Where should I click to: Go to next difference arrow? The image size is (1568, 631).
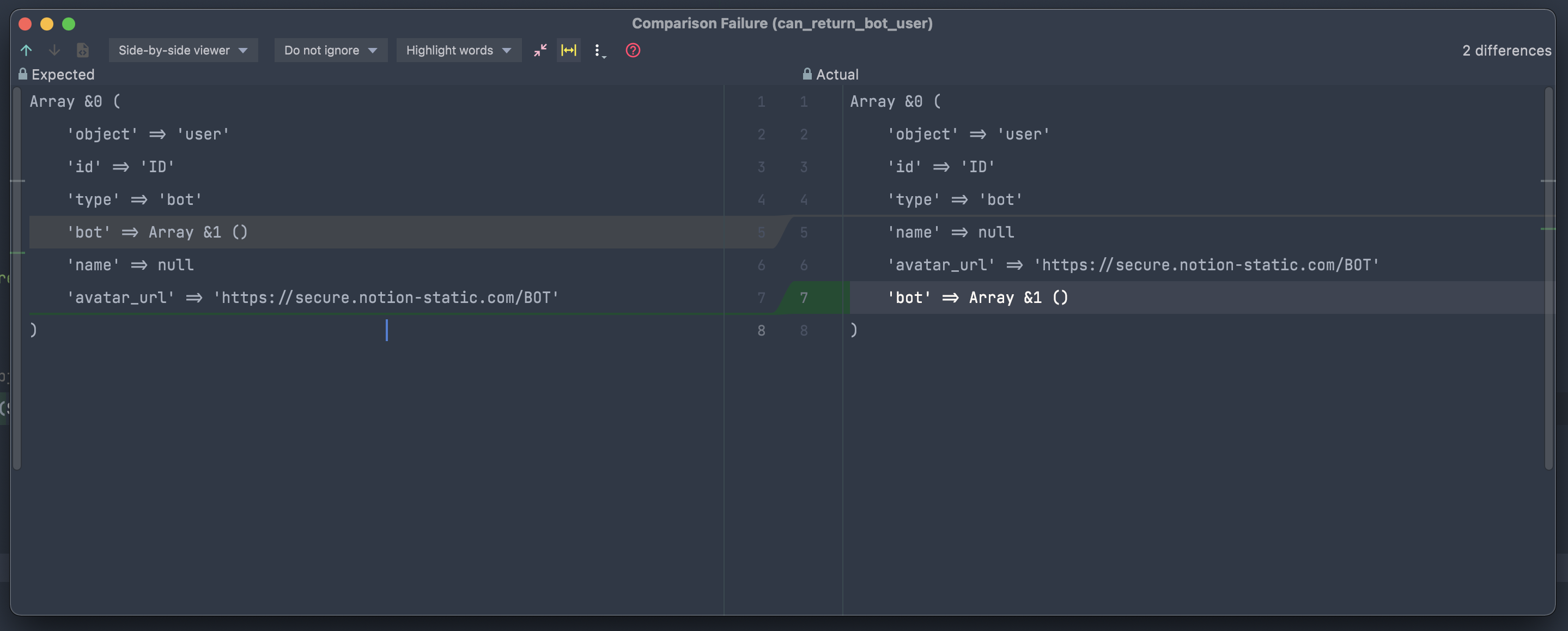[x=54, y=50]
